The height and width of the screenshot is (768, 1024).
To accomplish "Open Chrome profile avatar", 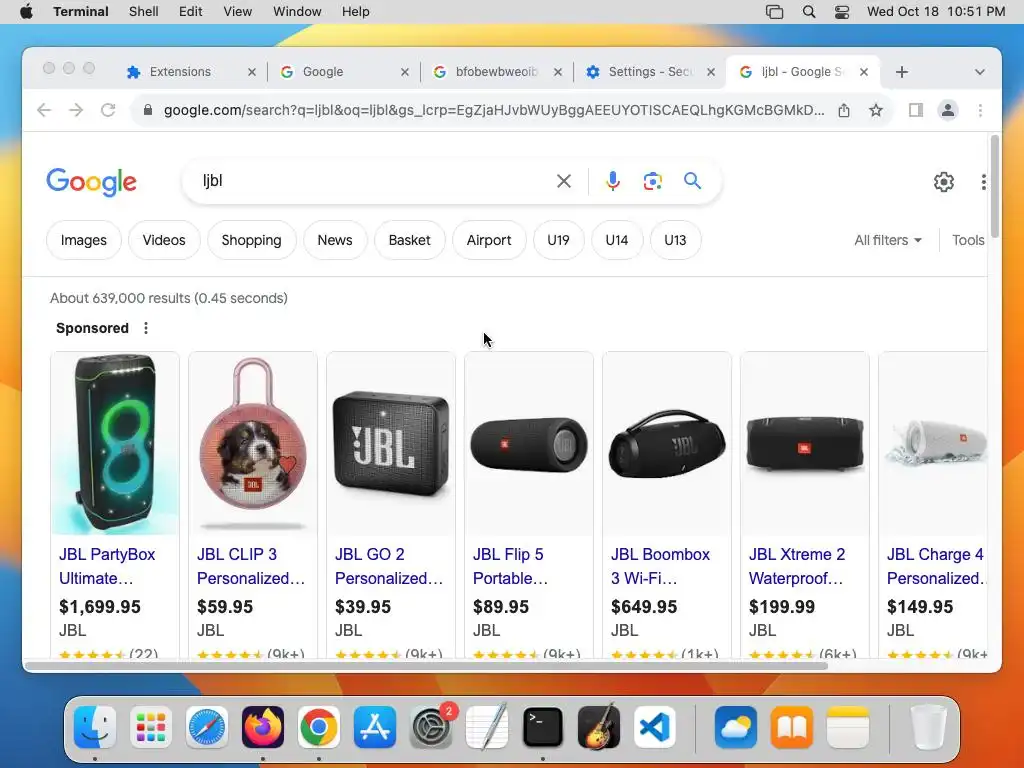I will point(948,110).
